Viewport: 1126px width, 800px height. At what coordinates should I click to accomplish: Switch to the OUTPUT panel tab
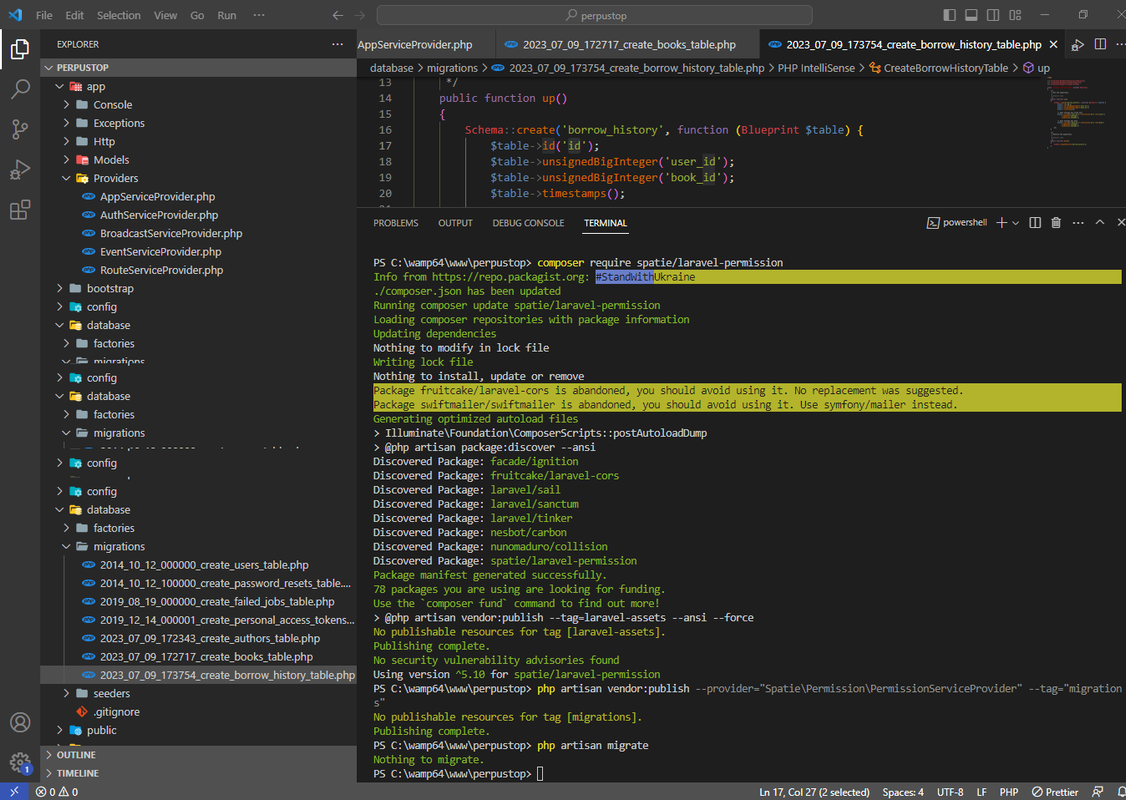tap(455, 223)
